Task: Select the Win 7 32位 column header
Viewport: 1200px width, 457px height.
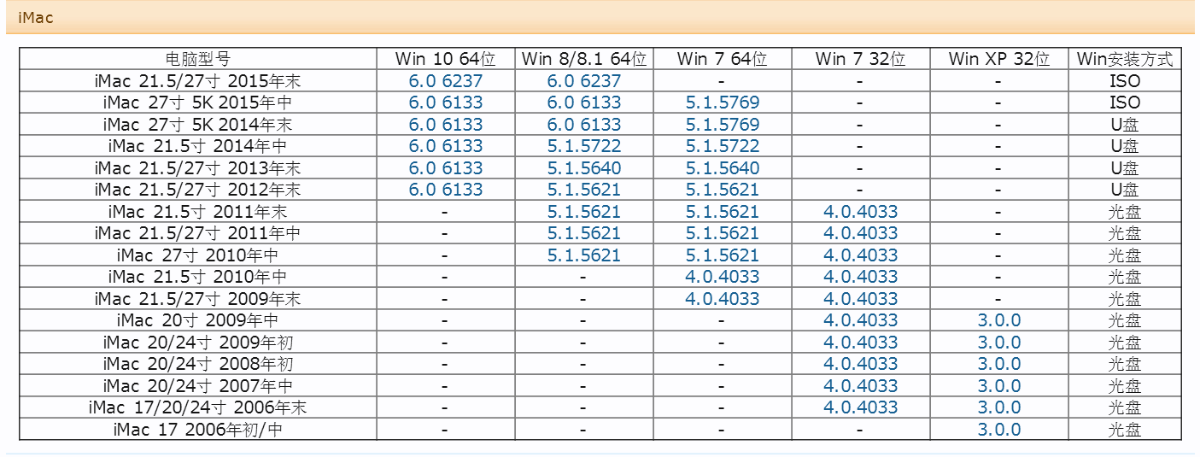Action: point(861,59)
